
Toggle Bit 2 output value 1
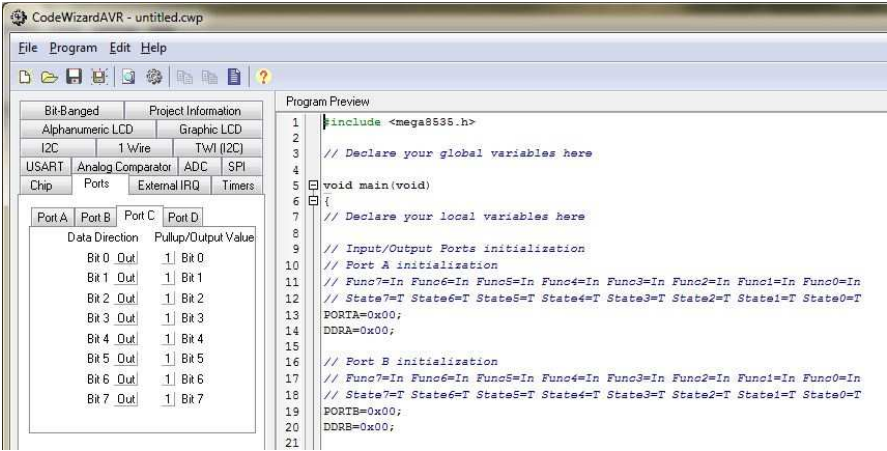pyautogui.click(x=168, y=298)
